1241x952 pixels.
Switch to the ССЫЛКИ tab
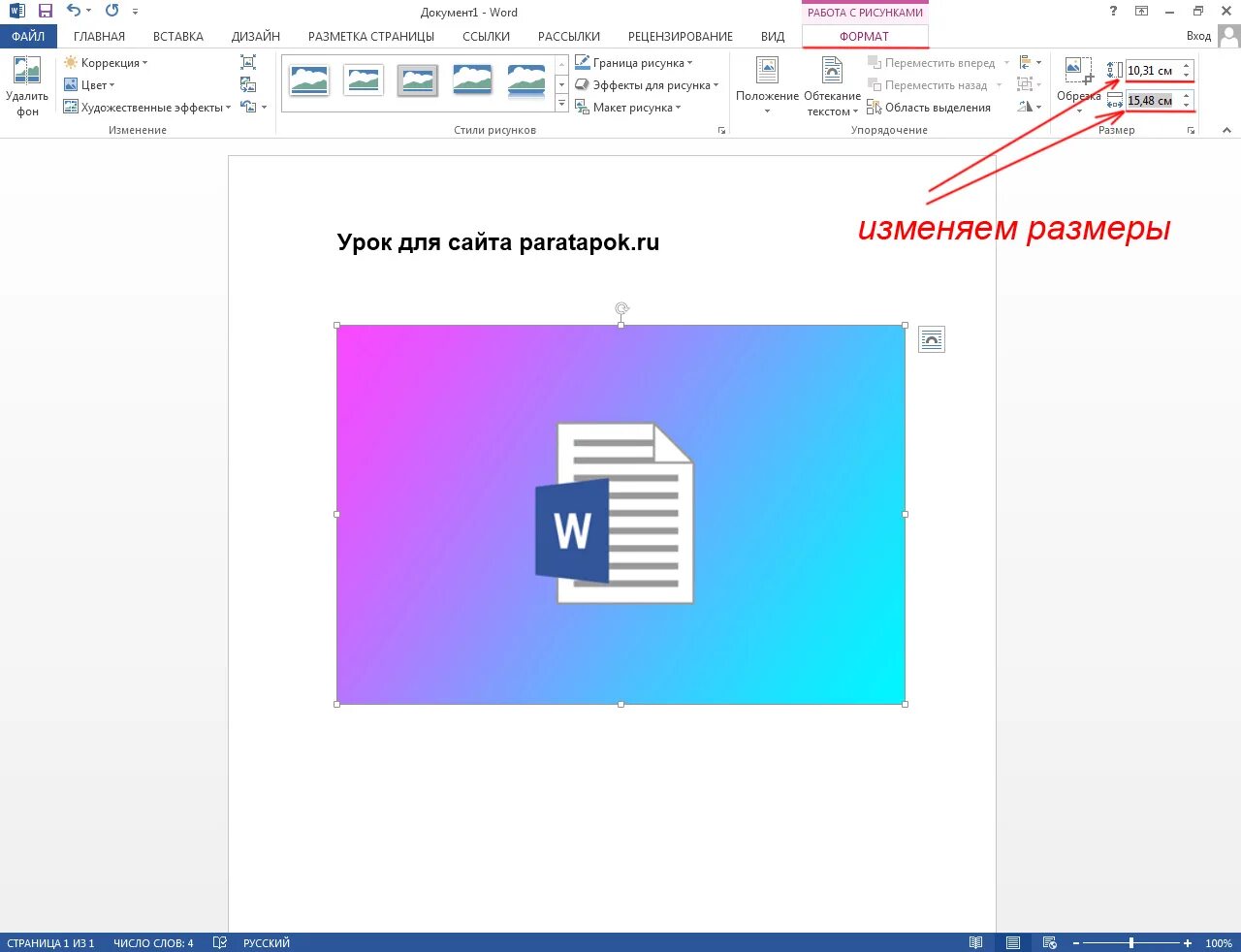[x=486, y=36]
